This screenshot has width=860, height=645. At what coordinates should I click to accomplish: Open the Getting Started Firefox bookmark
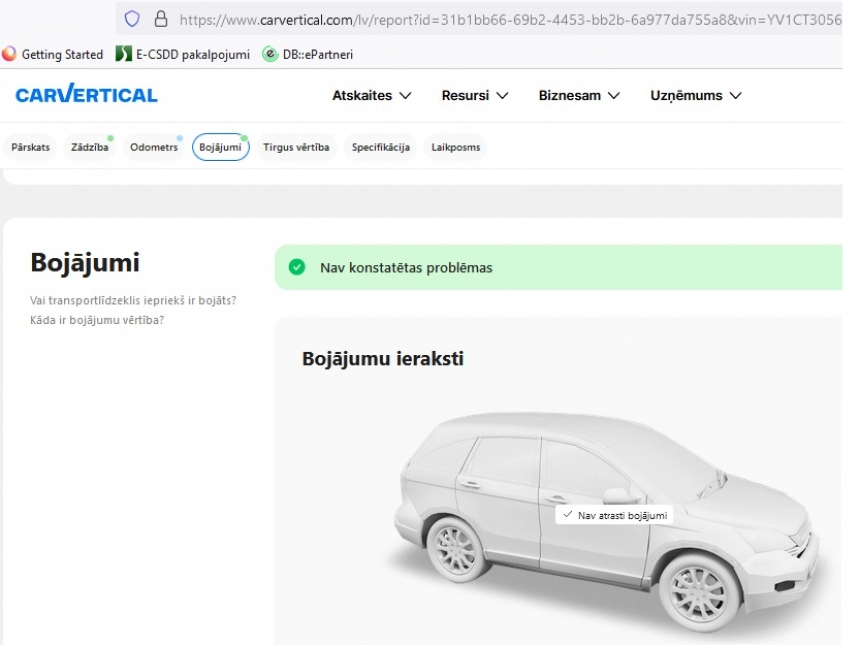pyautogui.click(x=53, y=54)
